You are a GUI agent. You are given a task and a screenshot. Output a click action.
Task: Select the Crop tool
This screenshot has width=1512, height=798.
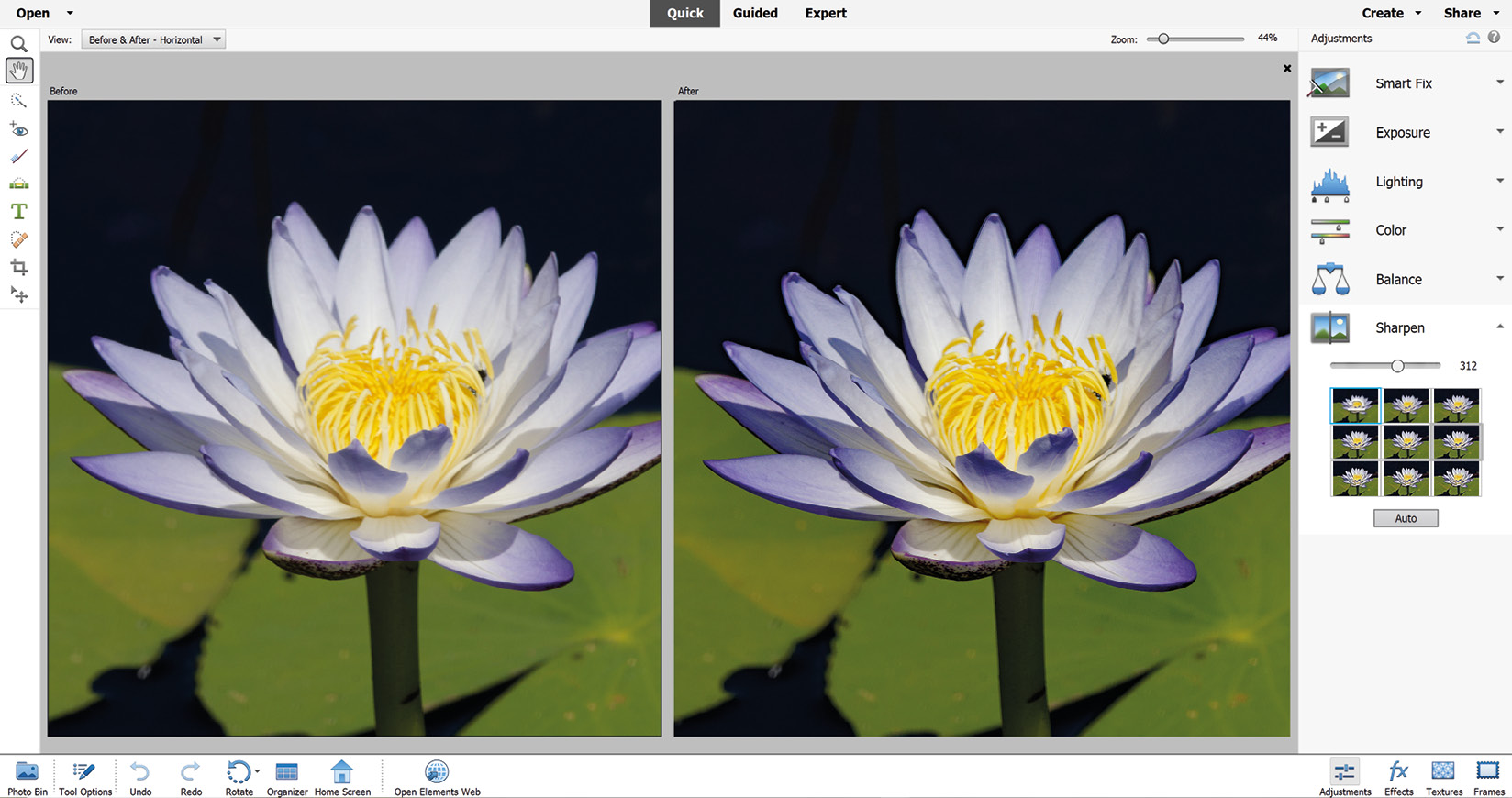(x=18, y=268)
